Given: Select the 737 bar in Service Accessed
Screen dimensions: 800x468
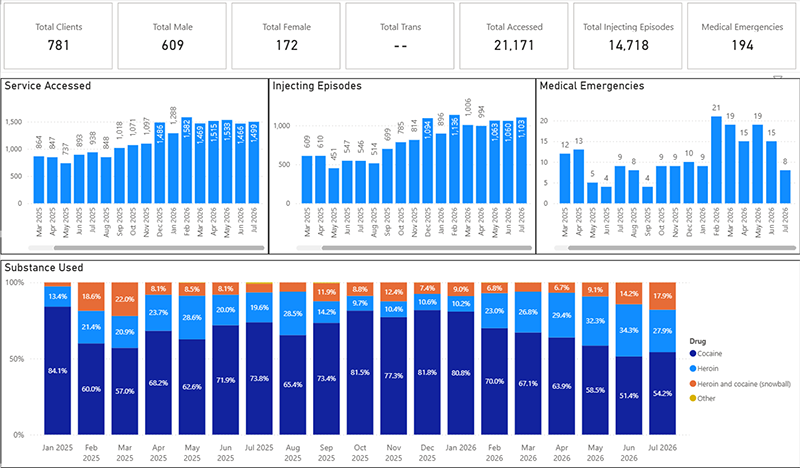Looking at the screenshot, I should pyautogui.click(x=66, y=183).
